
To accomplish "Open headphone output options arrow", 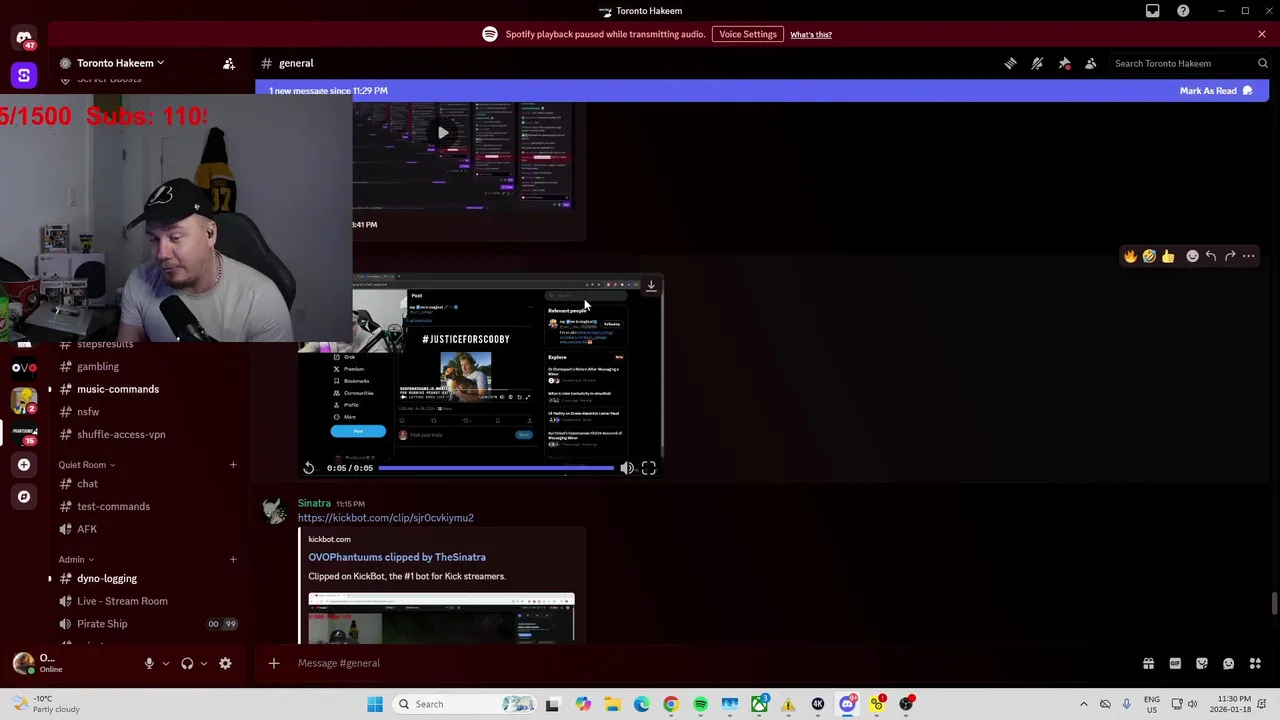I will (204, 663).
